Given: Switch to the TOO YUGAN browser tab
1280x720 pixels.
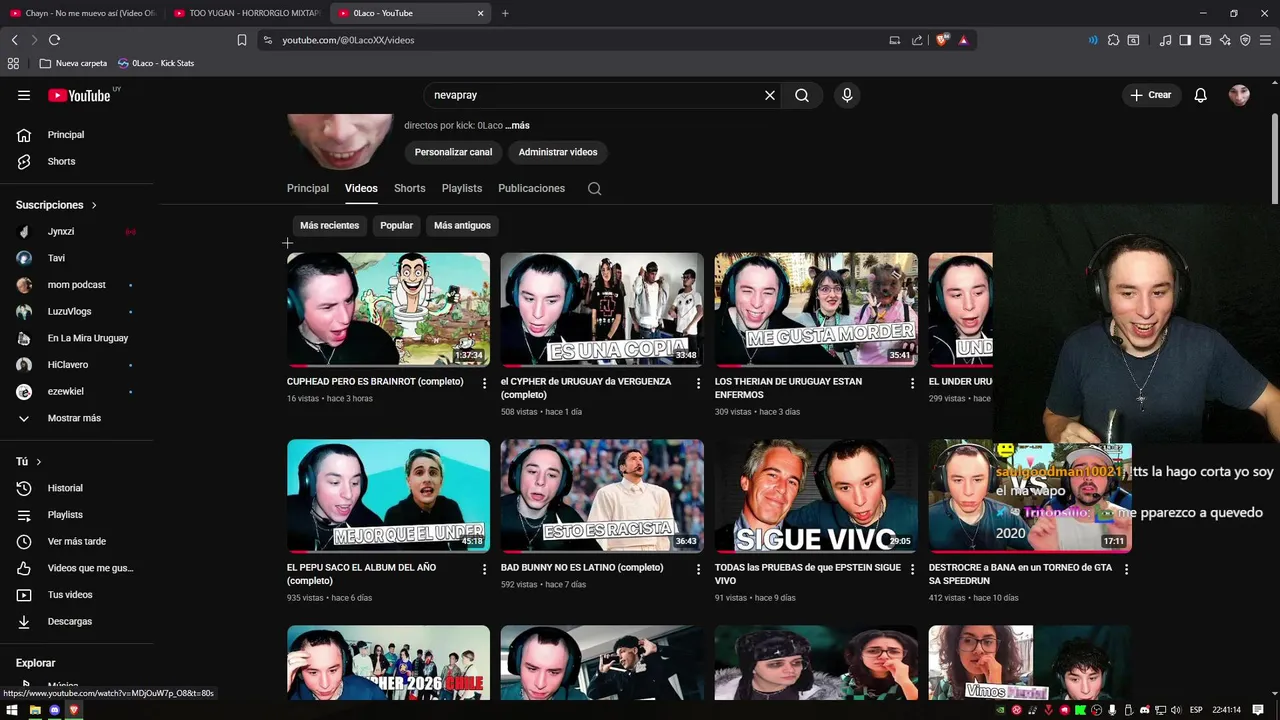Looking at the screenshot, I should click(247, 13).
